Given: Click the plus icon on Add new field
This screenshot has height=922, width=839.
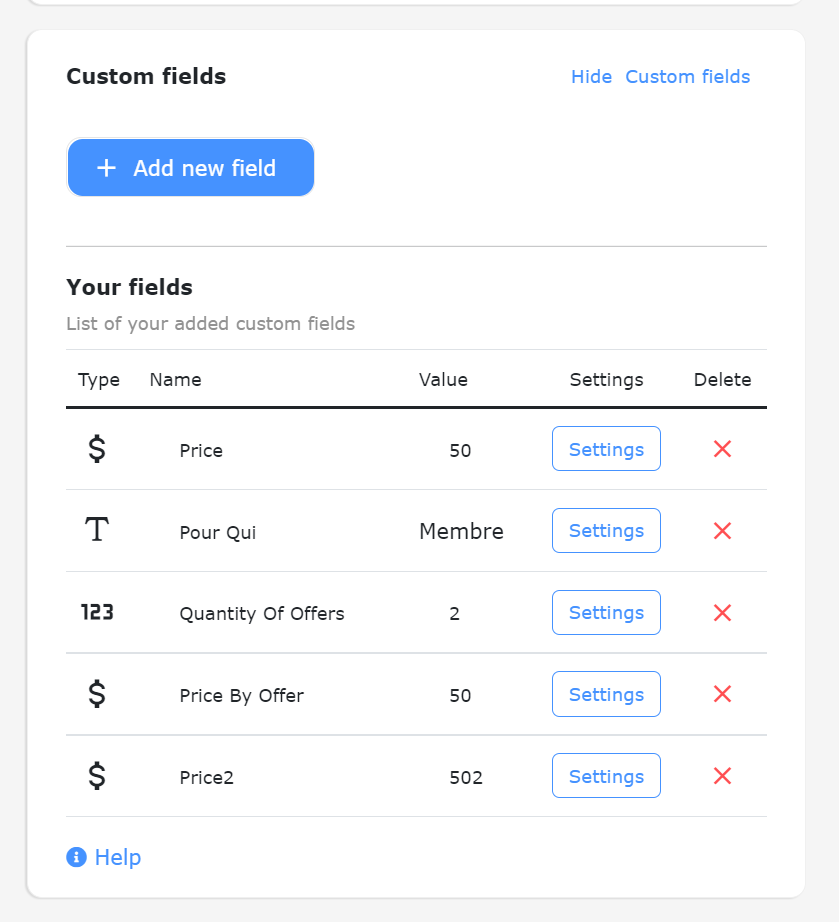Looking at the screenshot, I should click(x=106, y=167).
